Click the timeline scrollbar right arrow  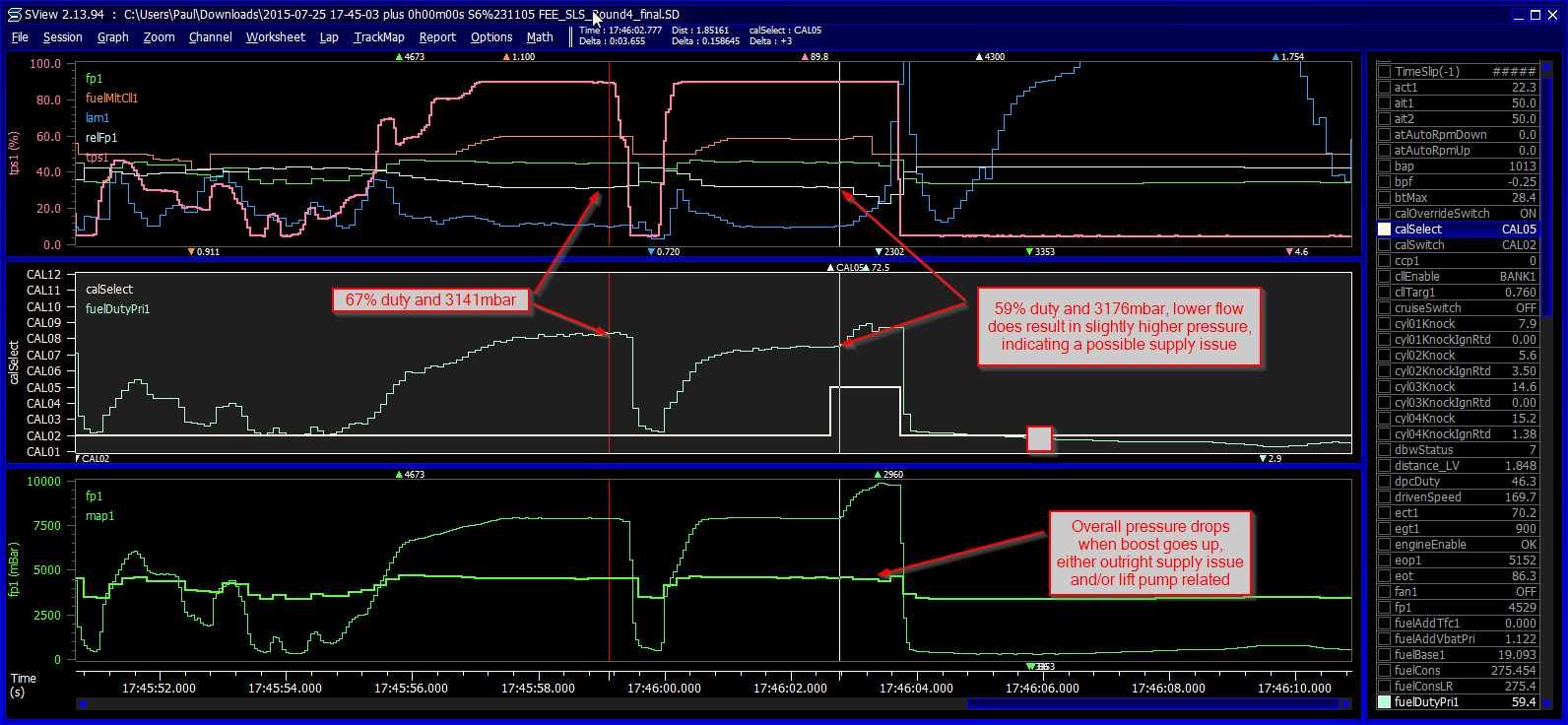pos(1345,704)
